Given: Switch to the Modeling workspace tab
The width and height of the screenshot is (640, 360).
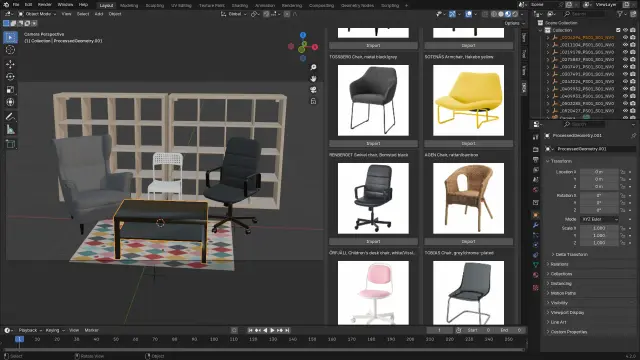Looking at the screenshot, I should 129,6.
